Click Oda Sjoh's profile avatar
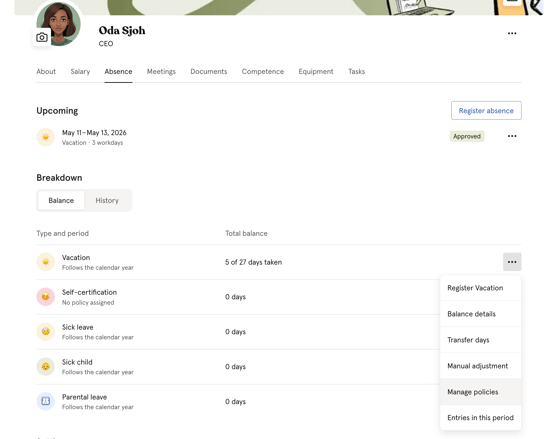The width and height of the screenshot is (548, 439). tap(59, 24)
